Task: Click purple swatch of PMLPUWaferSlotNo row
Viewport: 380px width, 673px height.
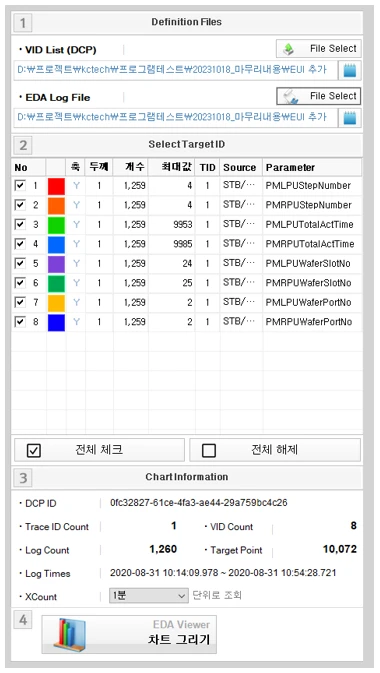Action: (x=57, y=264)
